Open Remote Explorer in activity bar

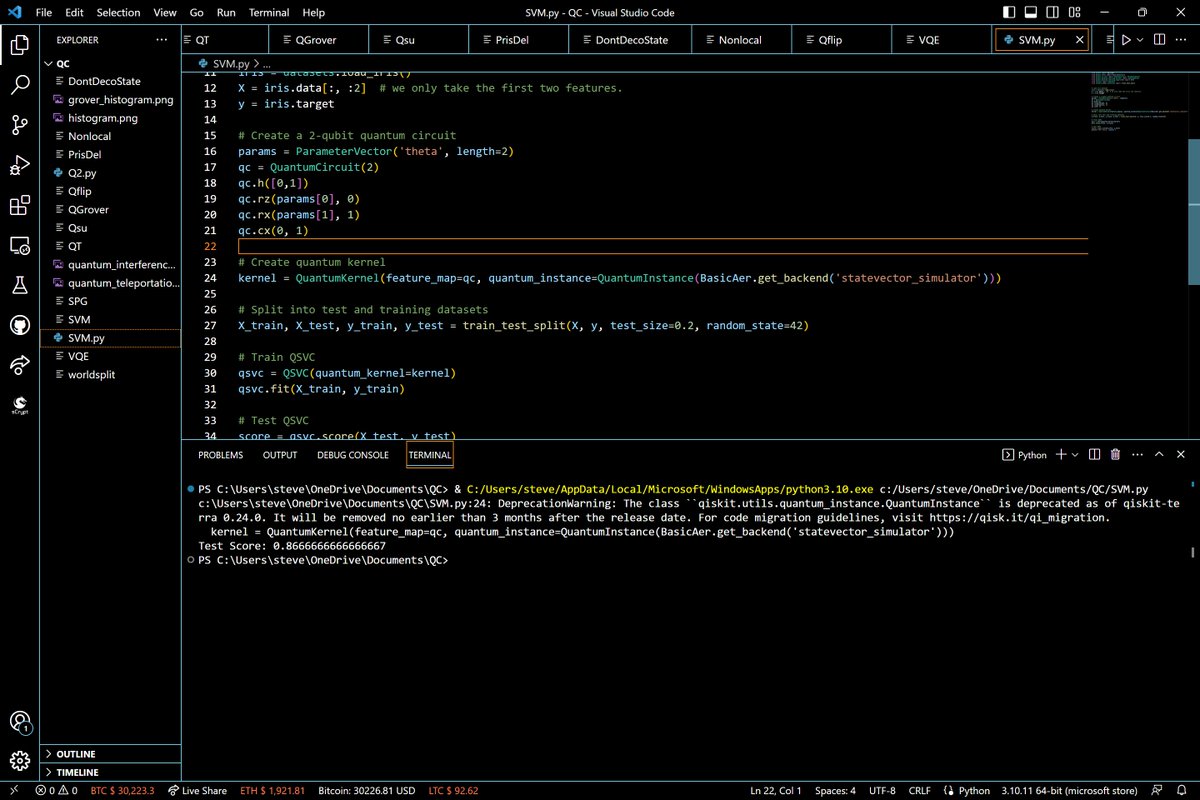pos(19,245)
